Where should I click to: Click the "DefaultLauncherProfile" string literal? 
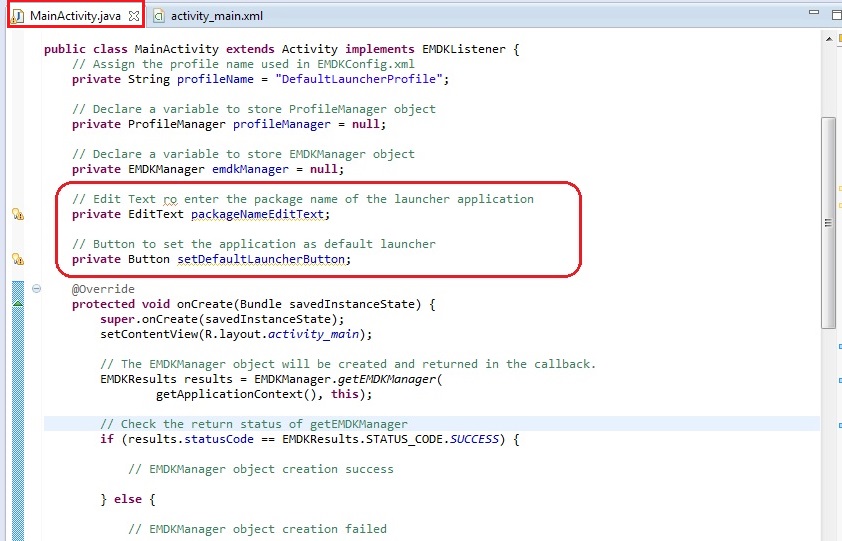pyautogui.click(x=367, y=79)
